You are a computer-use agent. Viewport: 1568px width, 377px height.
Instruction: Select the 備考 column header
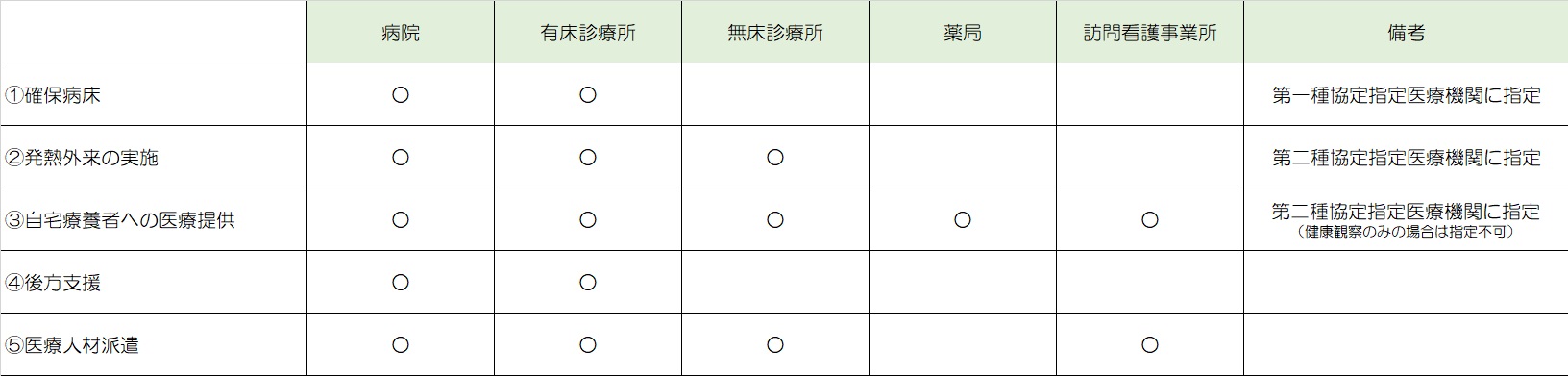[1406, 33]
